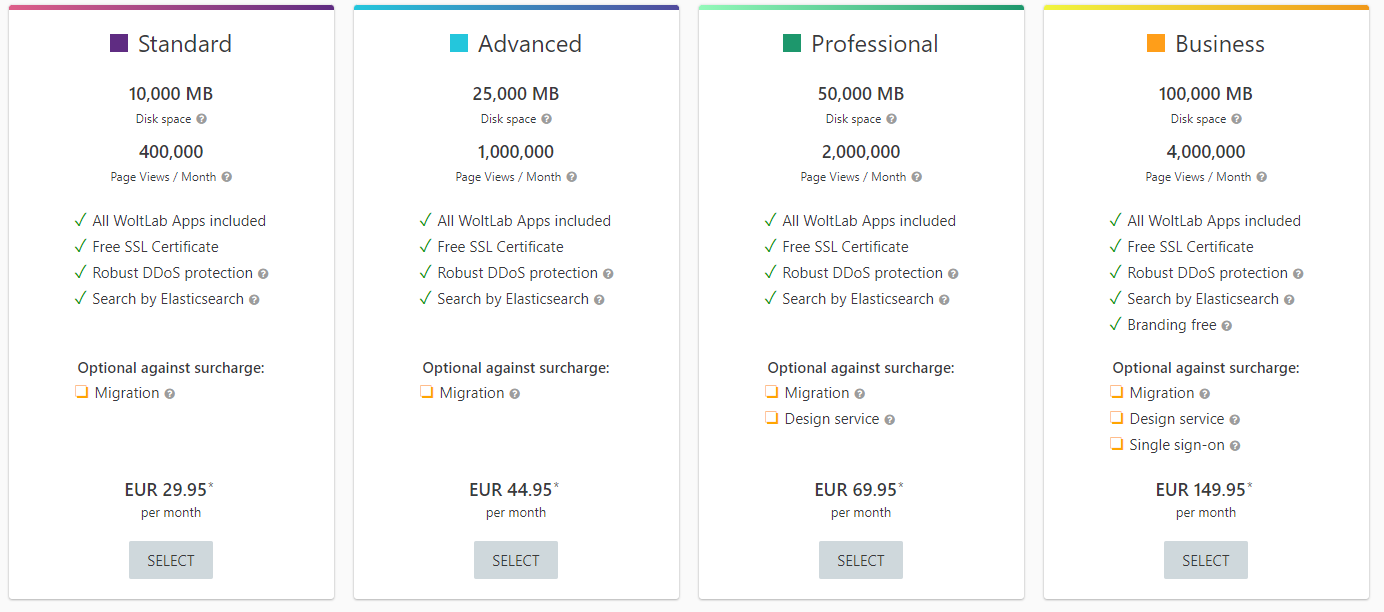
Task: Open DDoS protection help in Professional plan
Action: (953, 274)
